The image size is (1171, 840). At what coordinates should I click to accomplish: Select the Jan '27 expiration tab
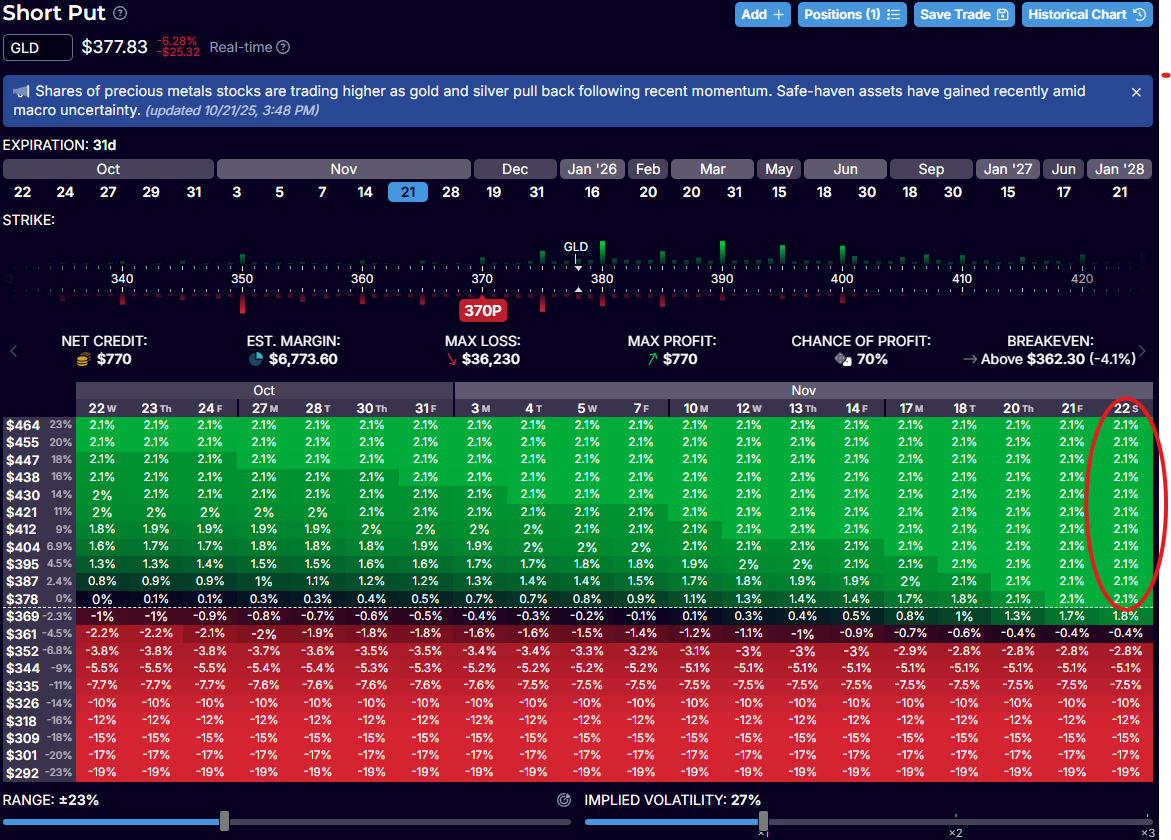click(1007, 168)
